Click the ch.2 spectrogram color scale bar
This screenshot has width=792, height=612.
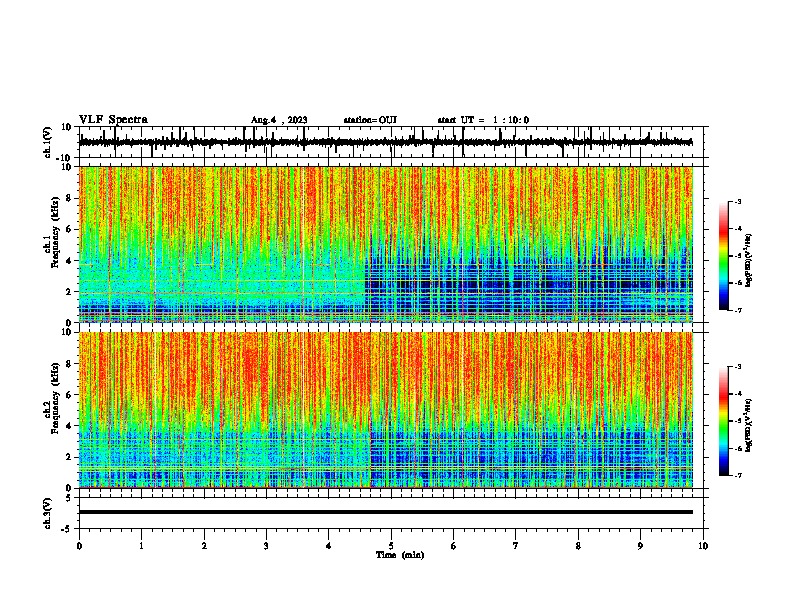[x=724, y=421]
